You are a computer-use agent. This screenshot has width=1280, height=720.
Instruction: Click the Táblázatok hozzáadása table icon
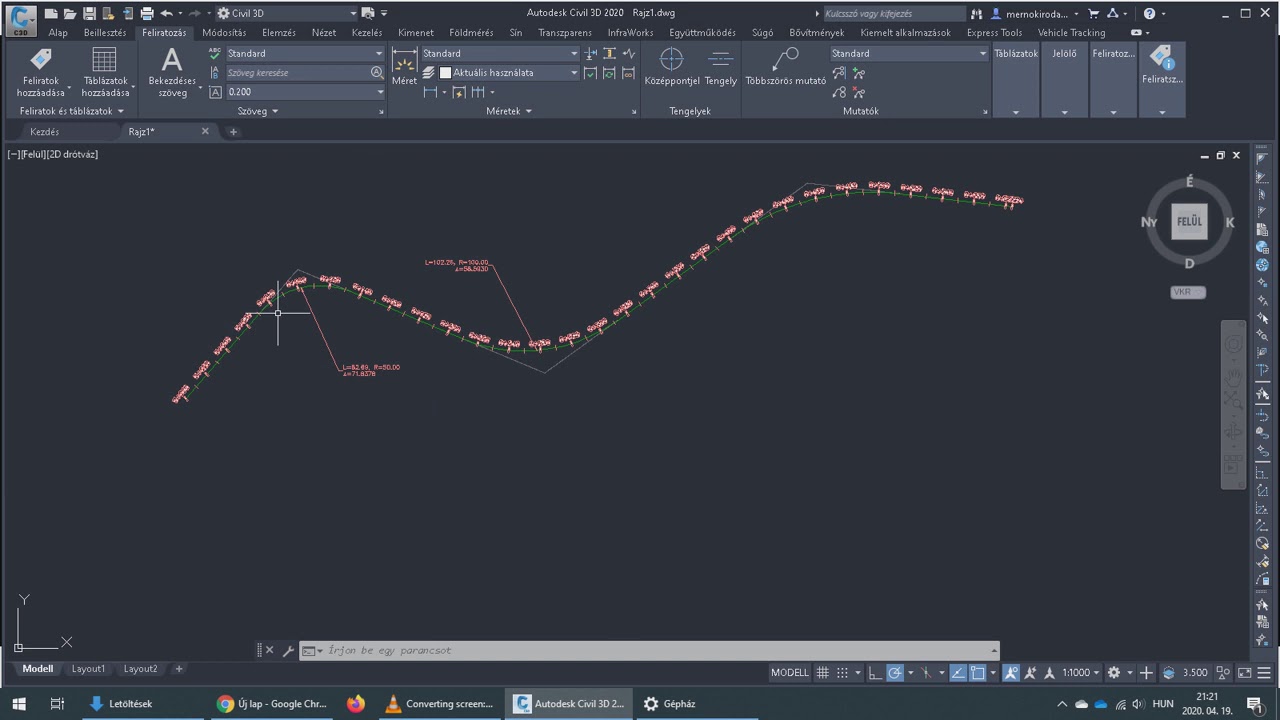[105, 60]
